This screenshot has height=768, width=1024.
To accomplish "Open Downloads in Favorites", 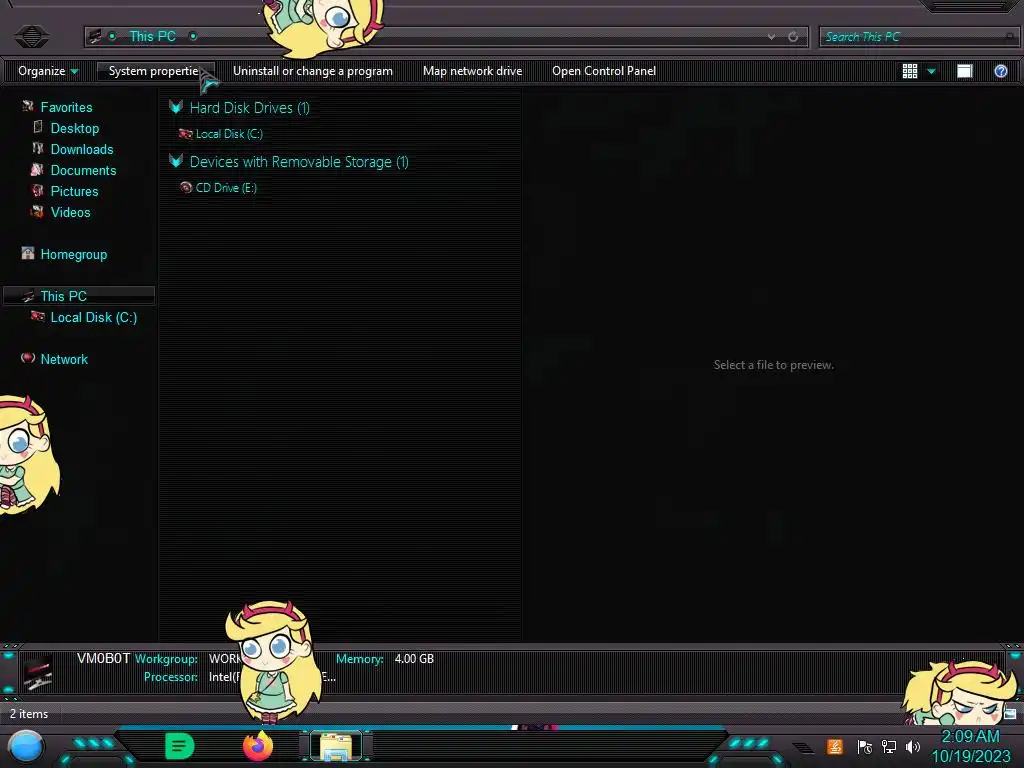I will click(82, 150).
